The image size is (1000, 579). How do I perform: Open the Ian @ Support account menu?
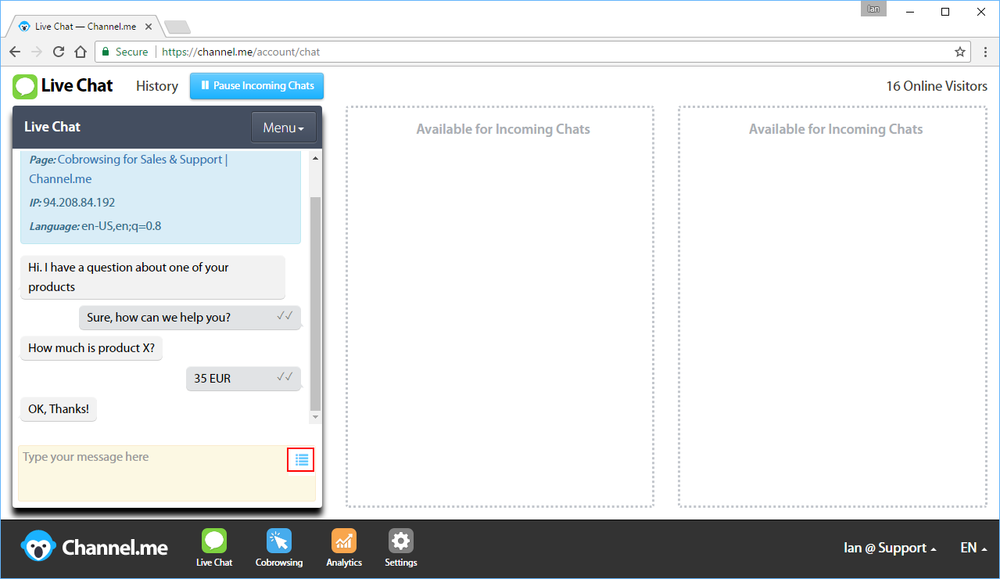(890, 548)
